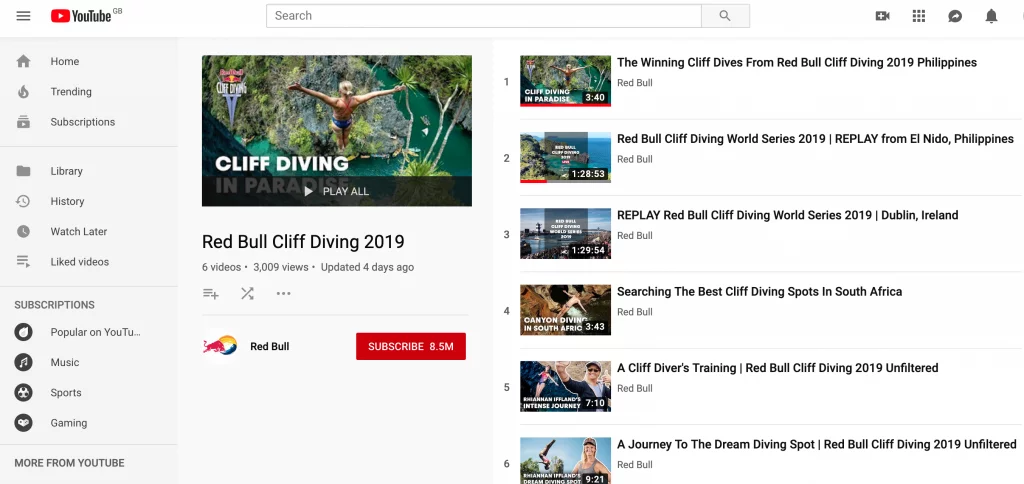Click the 1:29:54 Dublin replay thumbnail
Viewport: 1024px width, 484px height.
pos(566,234)
